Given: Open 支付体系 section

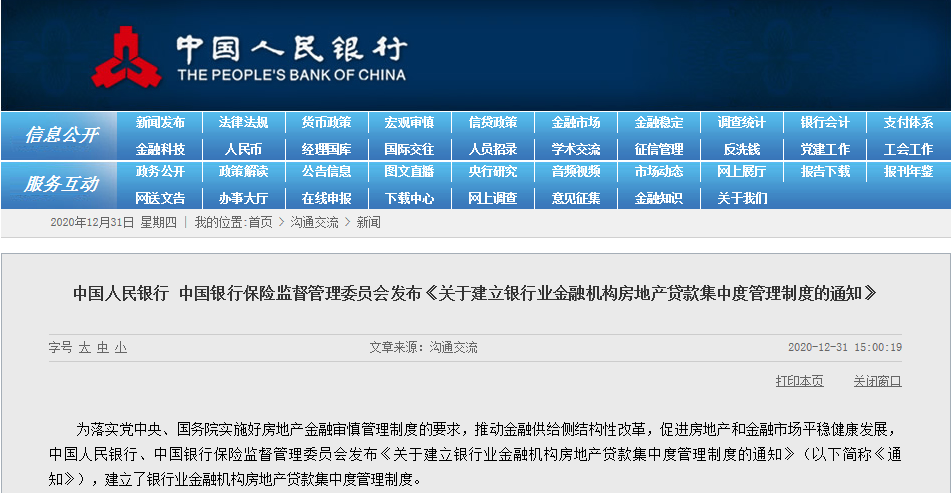Looking at the screenshot, I should [x=908, y=122].
